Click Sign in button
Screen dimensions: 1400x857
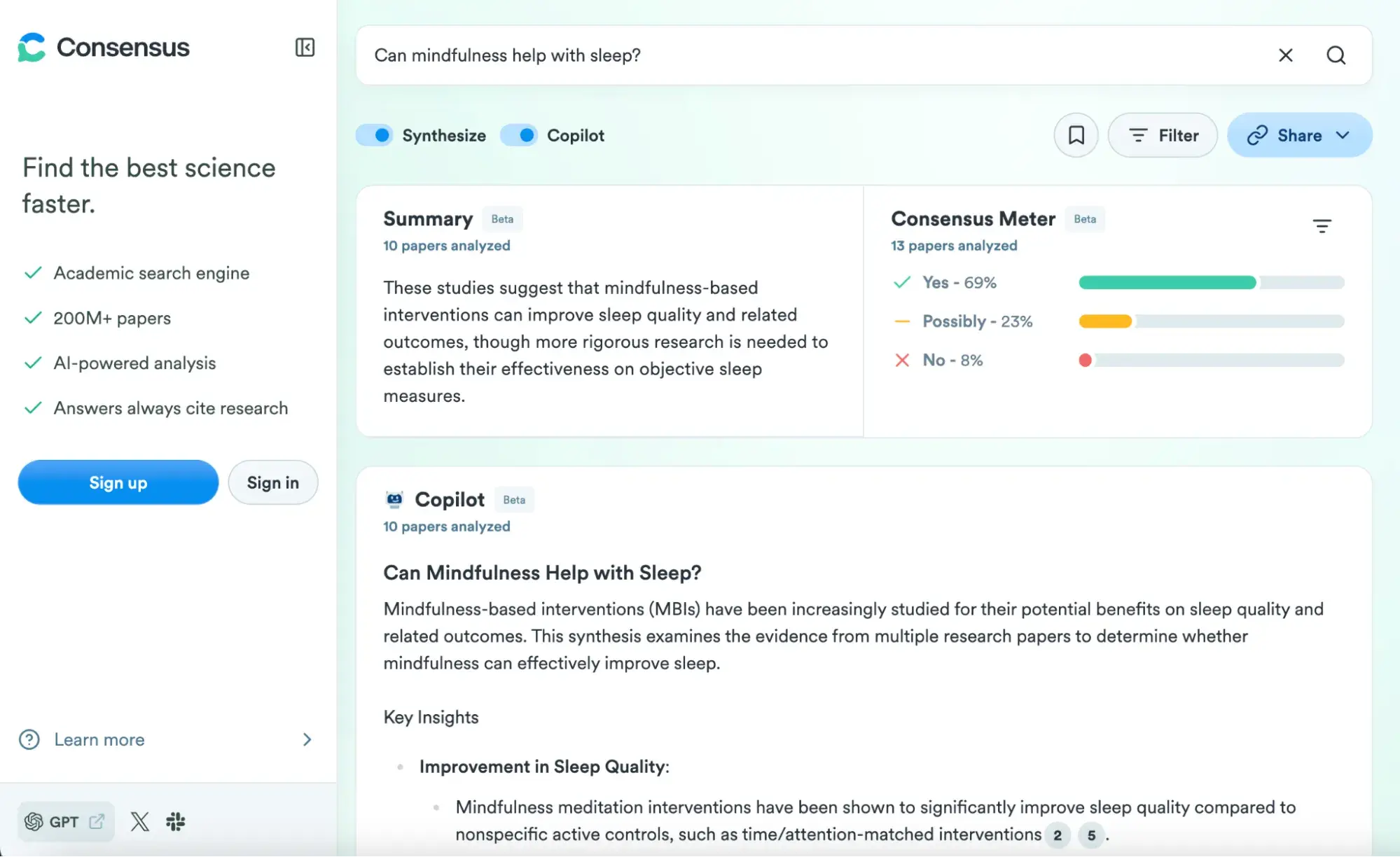[x=273, y=482]
